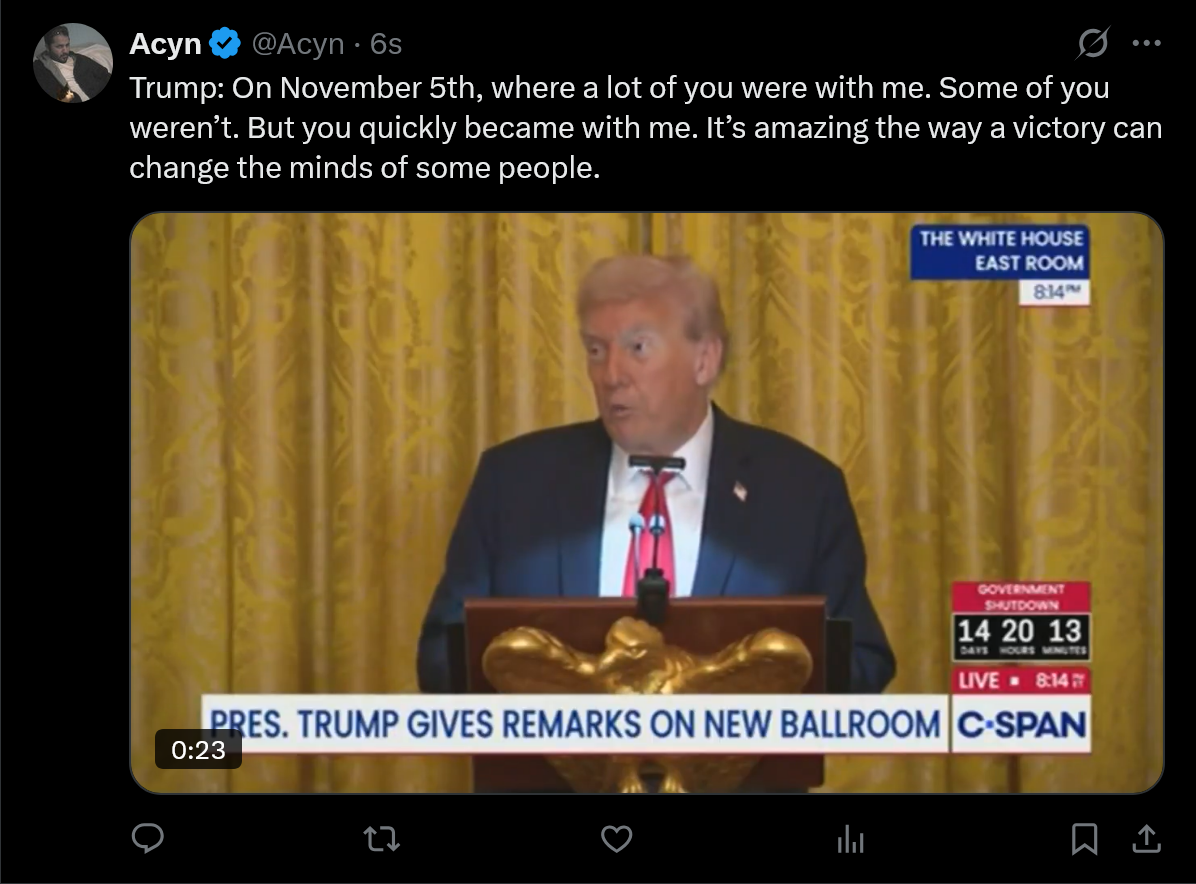
Task: Click the blue verified checkmark badge
Action: [225, 43]
